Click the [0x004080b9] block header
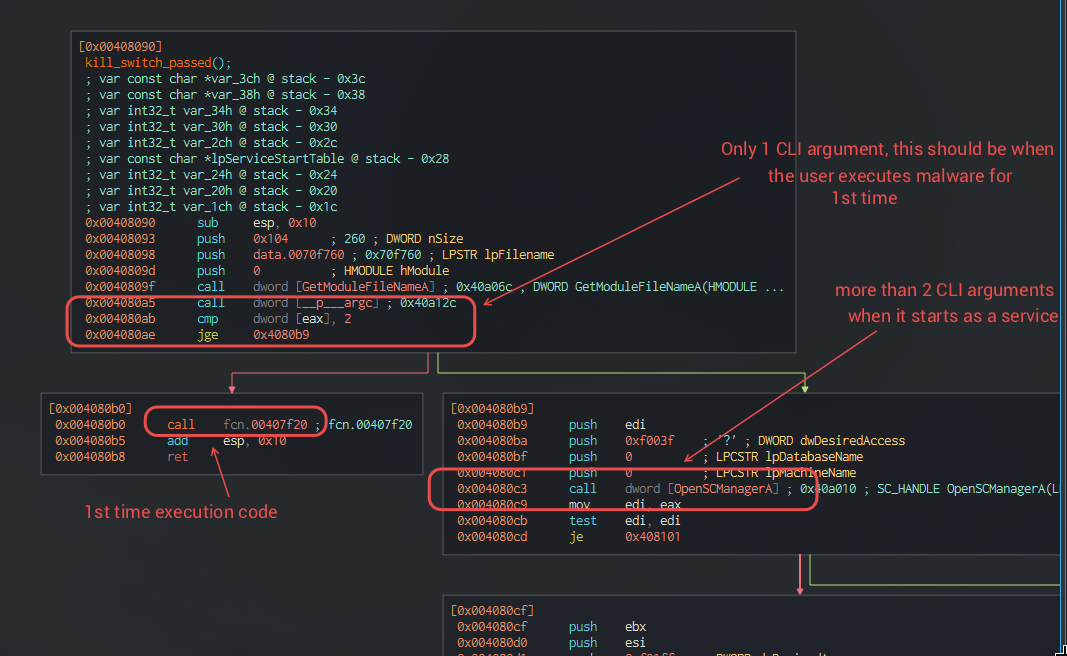 tap(493, 408)
